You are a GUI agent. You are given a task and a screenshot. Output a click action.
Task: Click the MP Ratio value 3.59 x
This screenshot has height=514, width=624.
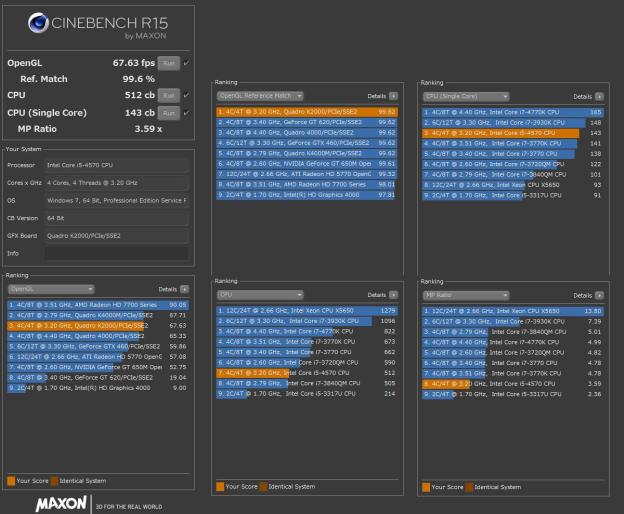click(x=148, y=129)
